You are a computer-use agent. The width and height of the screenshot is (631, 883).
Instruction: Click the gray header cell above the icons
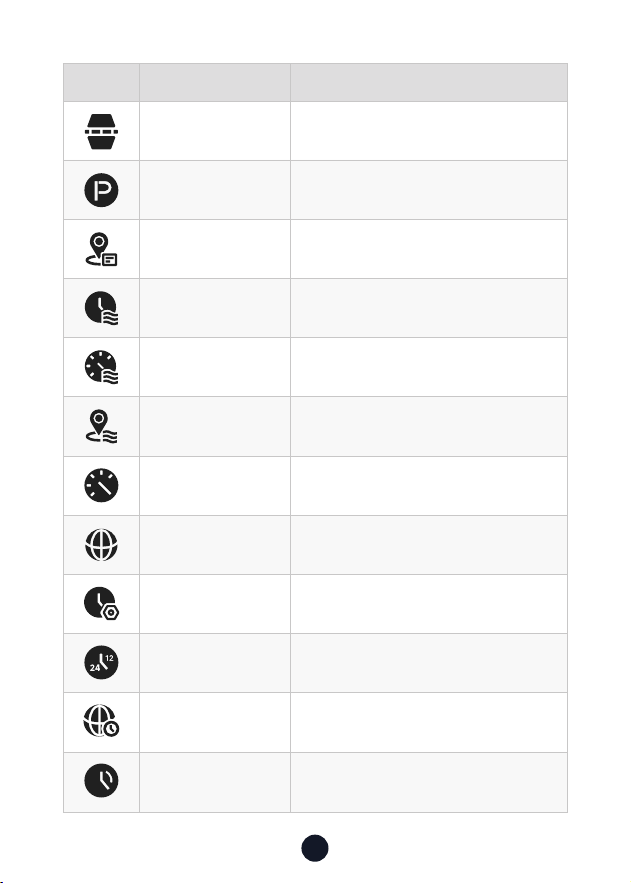point(101,83)
